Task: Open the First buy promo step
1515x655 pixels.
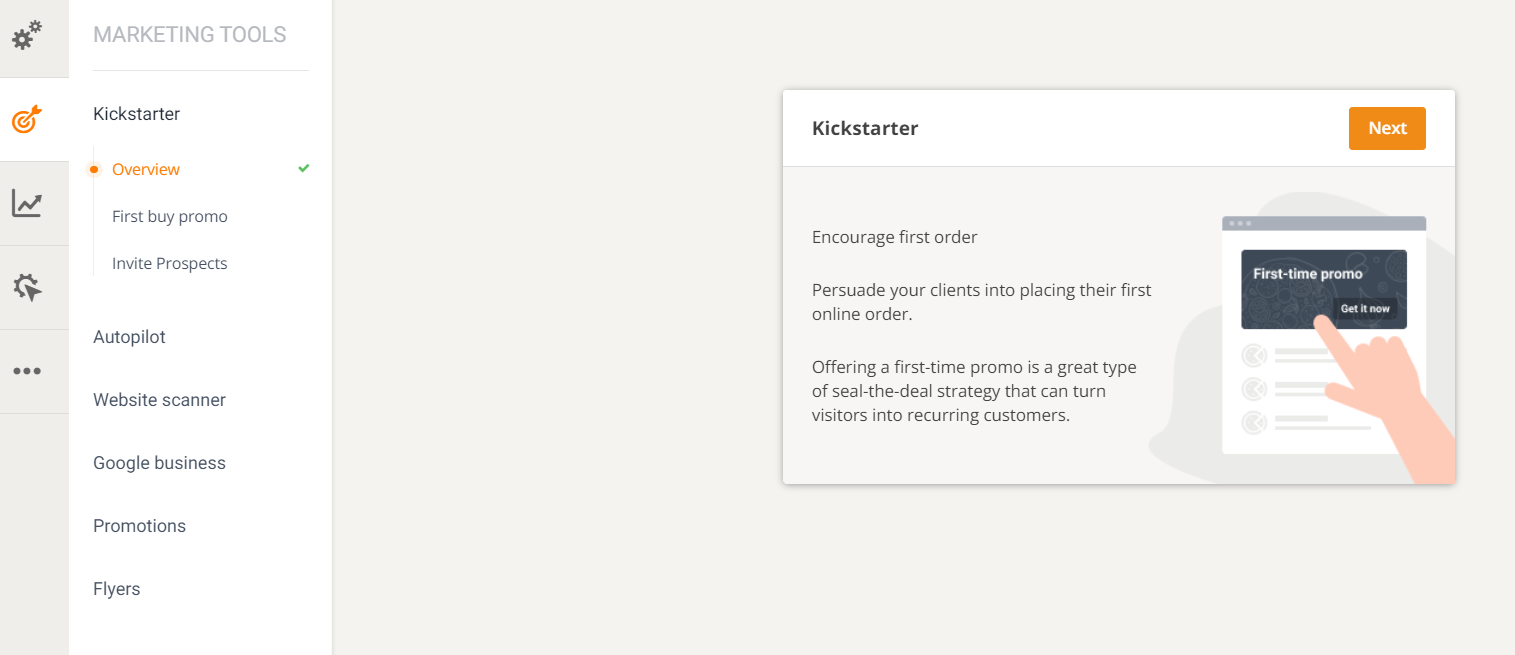Action: (x=170, y=216)
